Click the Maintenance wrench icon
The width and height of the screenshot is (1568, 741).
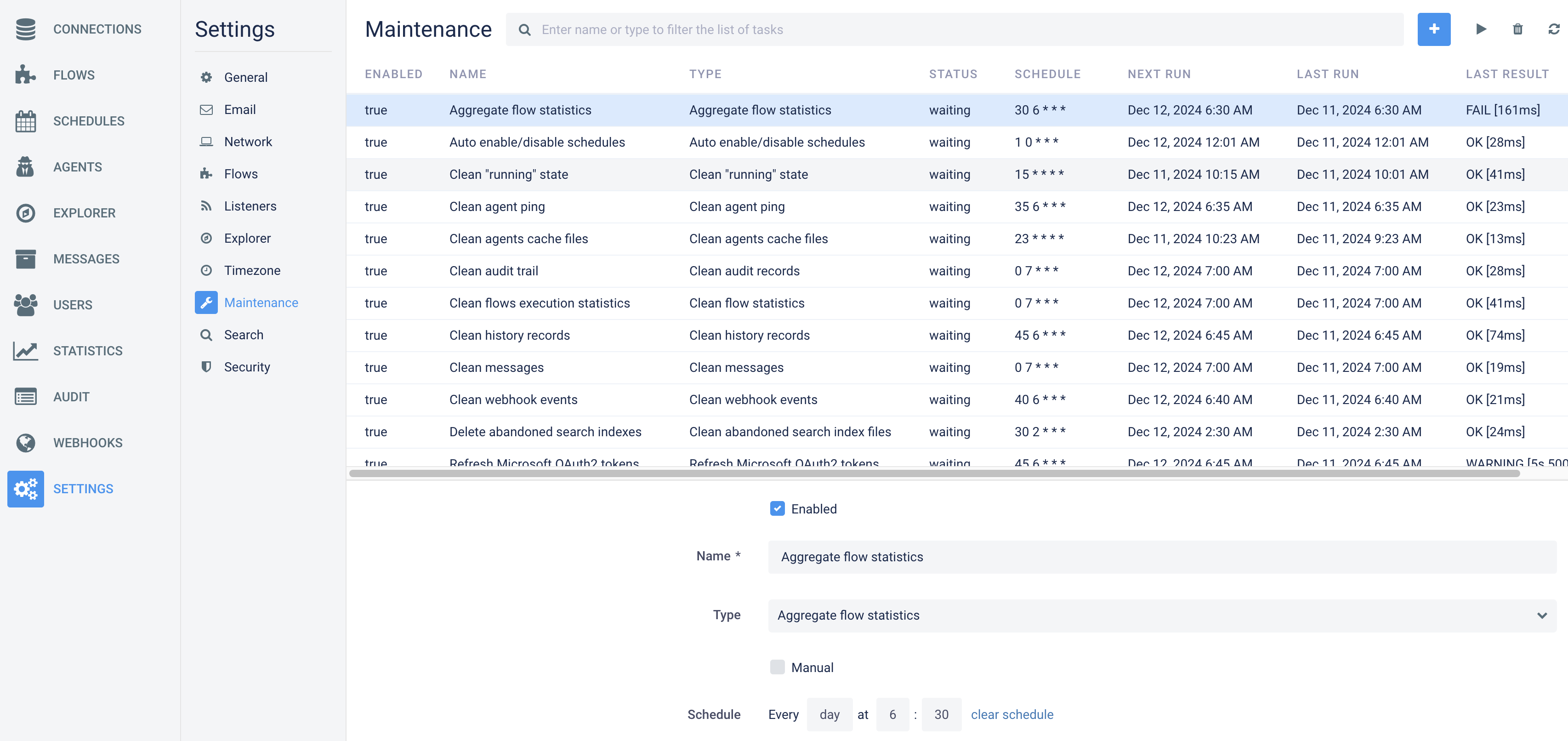(206, 302)
